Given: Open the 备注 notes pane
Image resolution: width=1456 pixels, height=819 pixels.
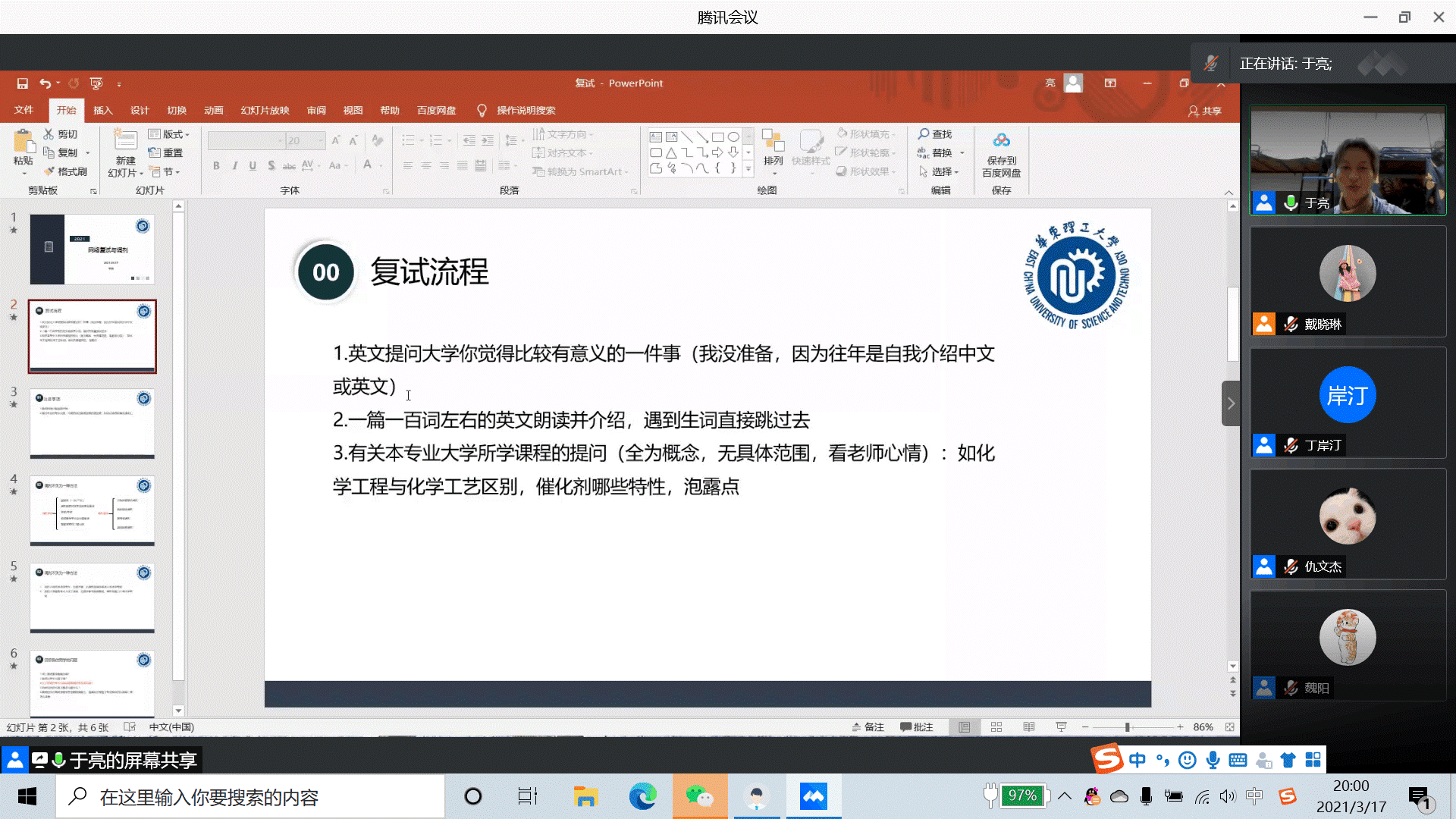Looking at the screenshot, I should click(x=868, y=727).
